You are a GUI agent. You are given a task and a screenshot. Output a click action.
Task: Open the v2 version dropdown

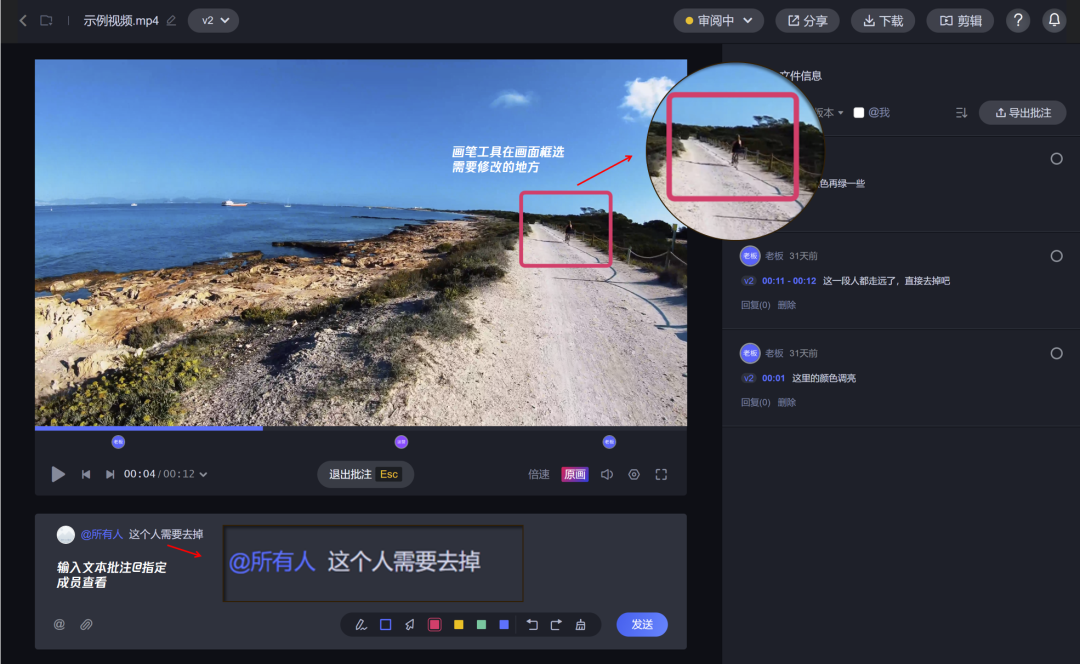[213, 20]
